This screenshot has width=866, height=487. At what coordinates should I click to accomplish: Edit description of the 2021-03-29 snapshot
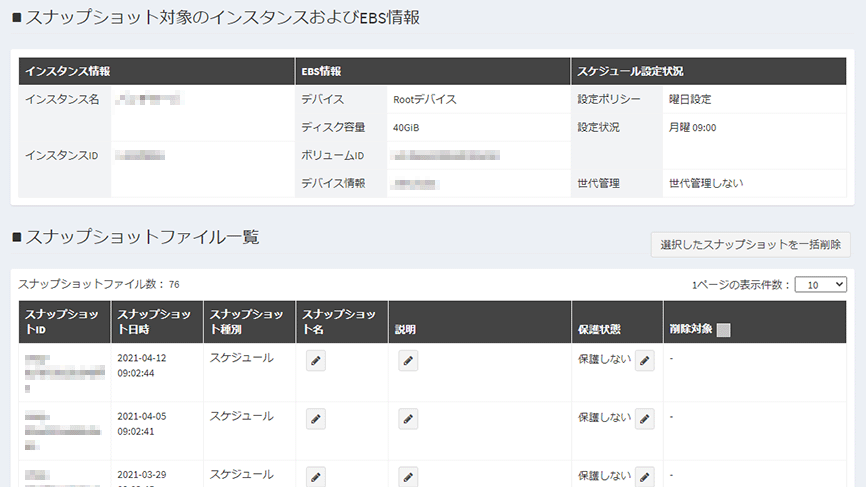(408, 477)
